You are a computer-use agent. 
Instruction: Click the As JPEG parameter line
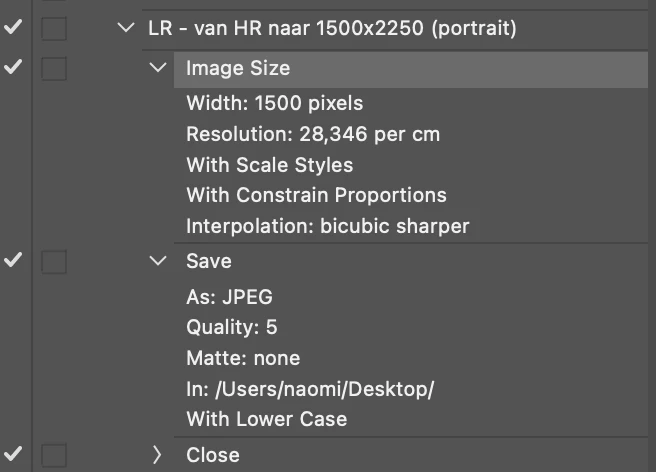229,297
